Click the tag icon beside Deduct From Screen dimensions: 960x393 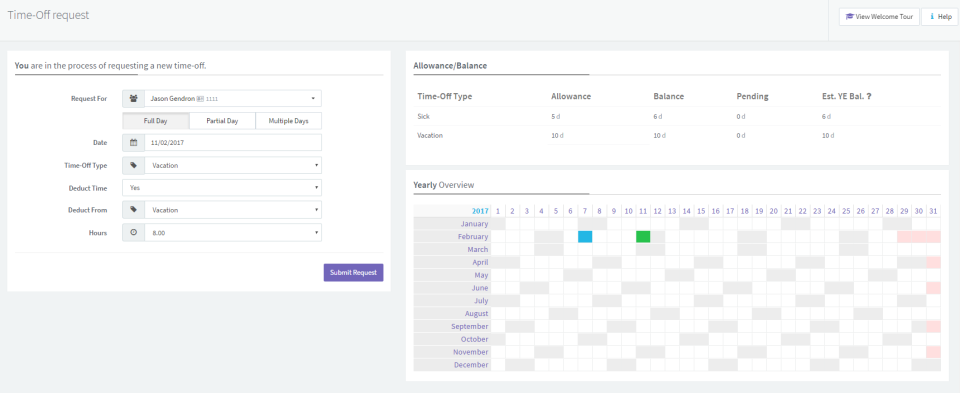pos(133,210)
